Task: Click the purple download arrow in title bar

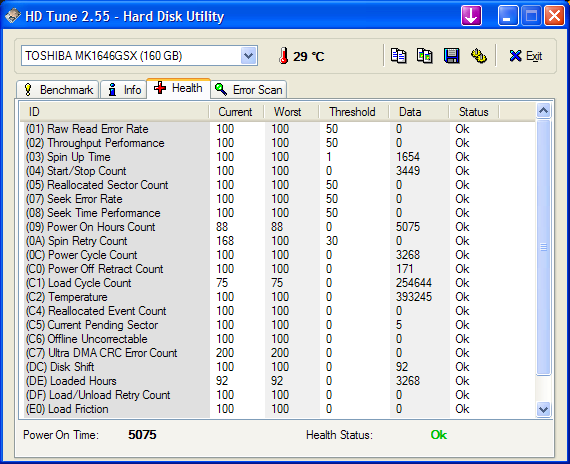Action: (x=471, y=16)
